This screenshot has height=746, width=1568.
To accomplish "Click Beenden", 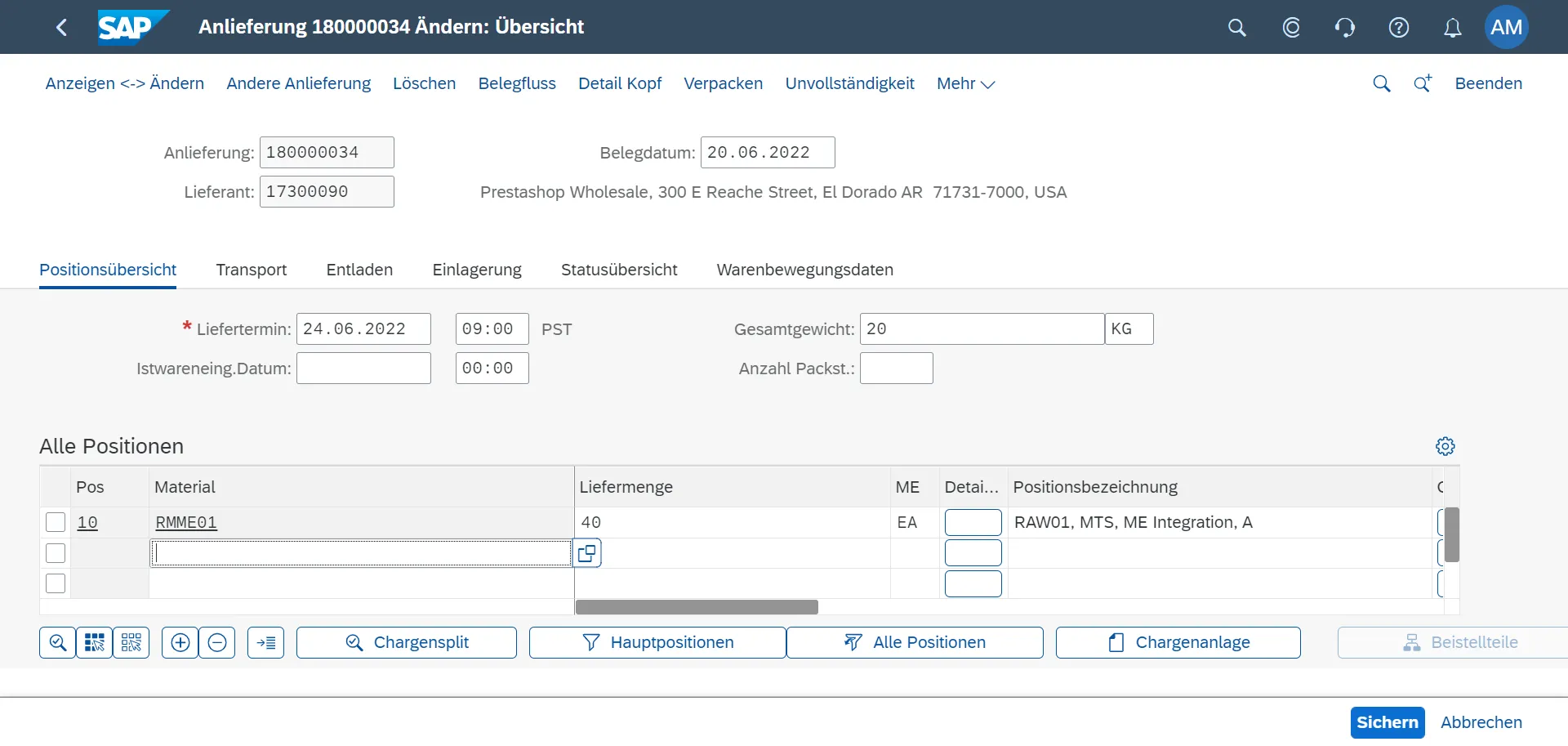I will coord(1488,83).
